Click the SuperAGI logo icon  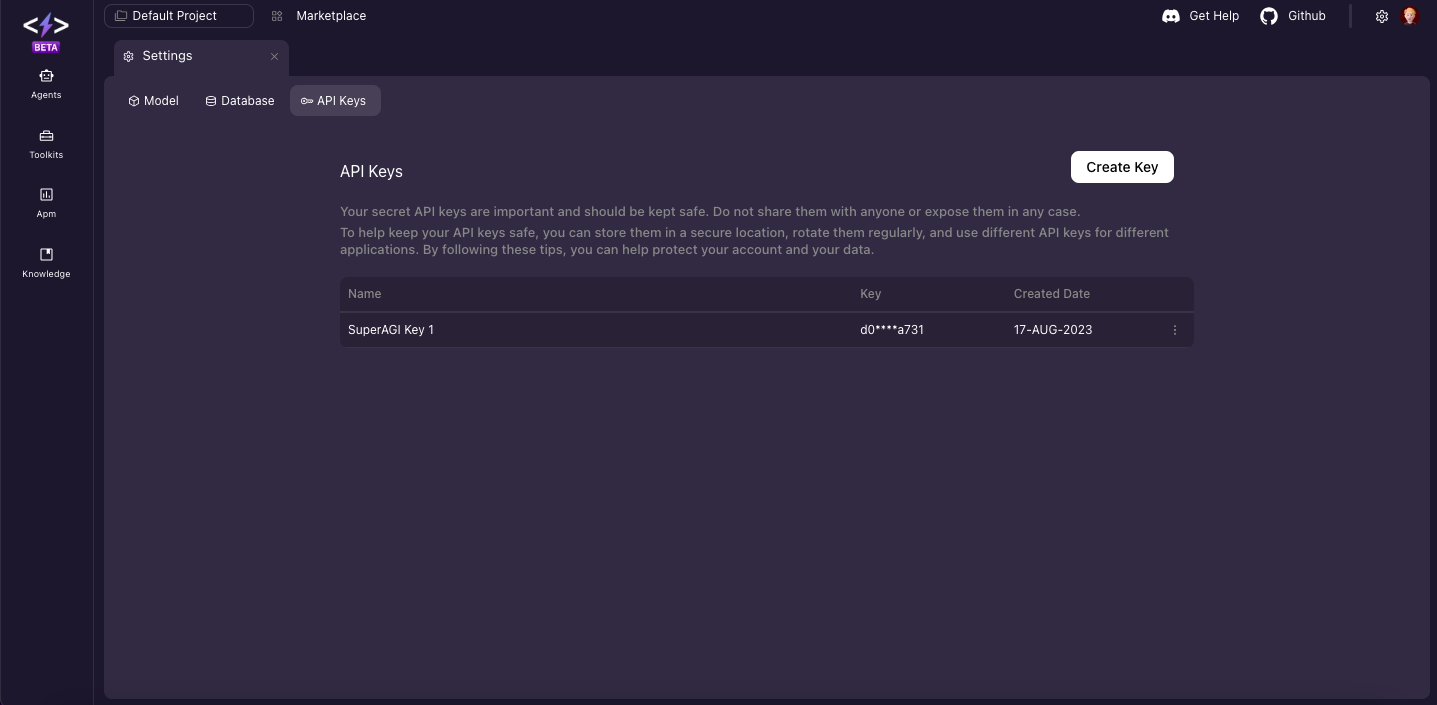pos(46,26)
